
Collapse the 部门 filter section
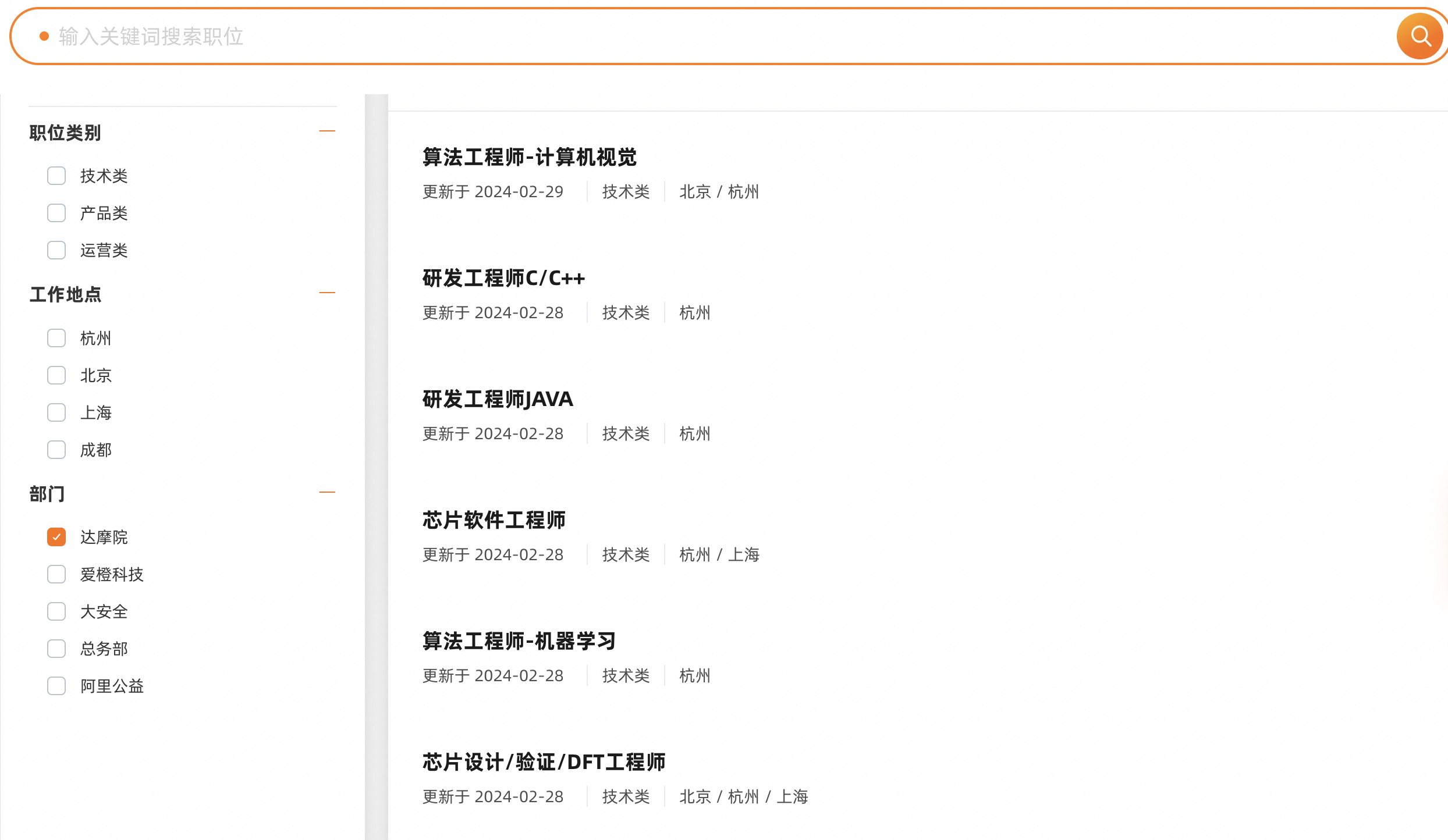click(327, 492)
